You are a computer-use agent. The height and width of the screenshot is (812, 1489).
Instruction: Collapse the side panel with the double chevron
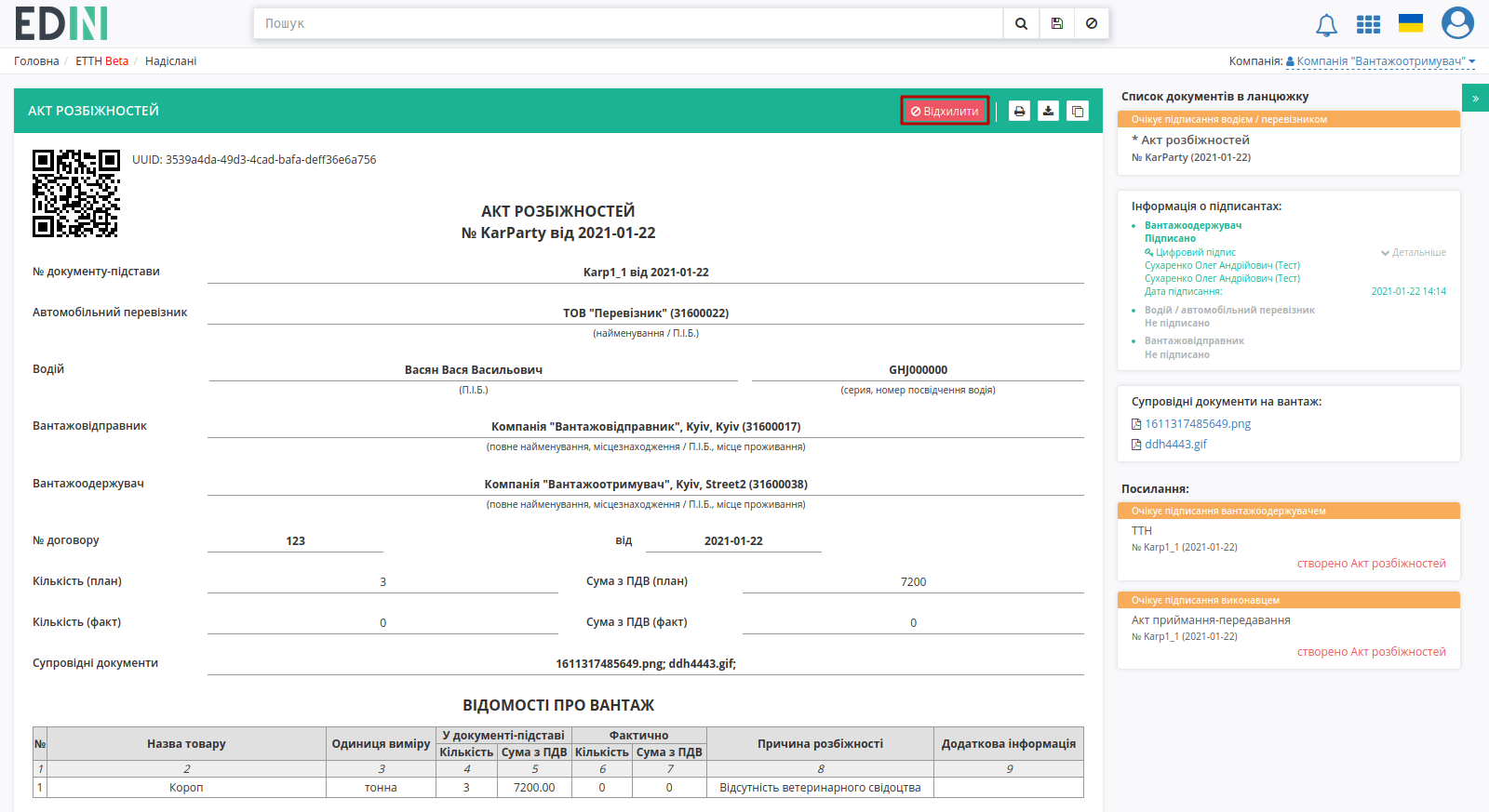1475,98
